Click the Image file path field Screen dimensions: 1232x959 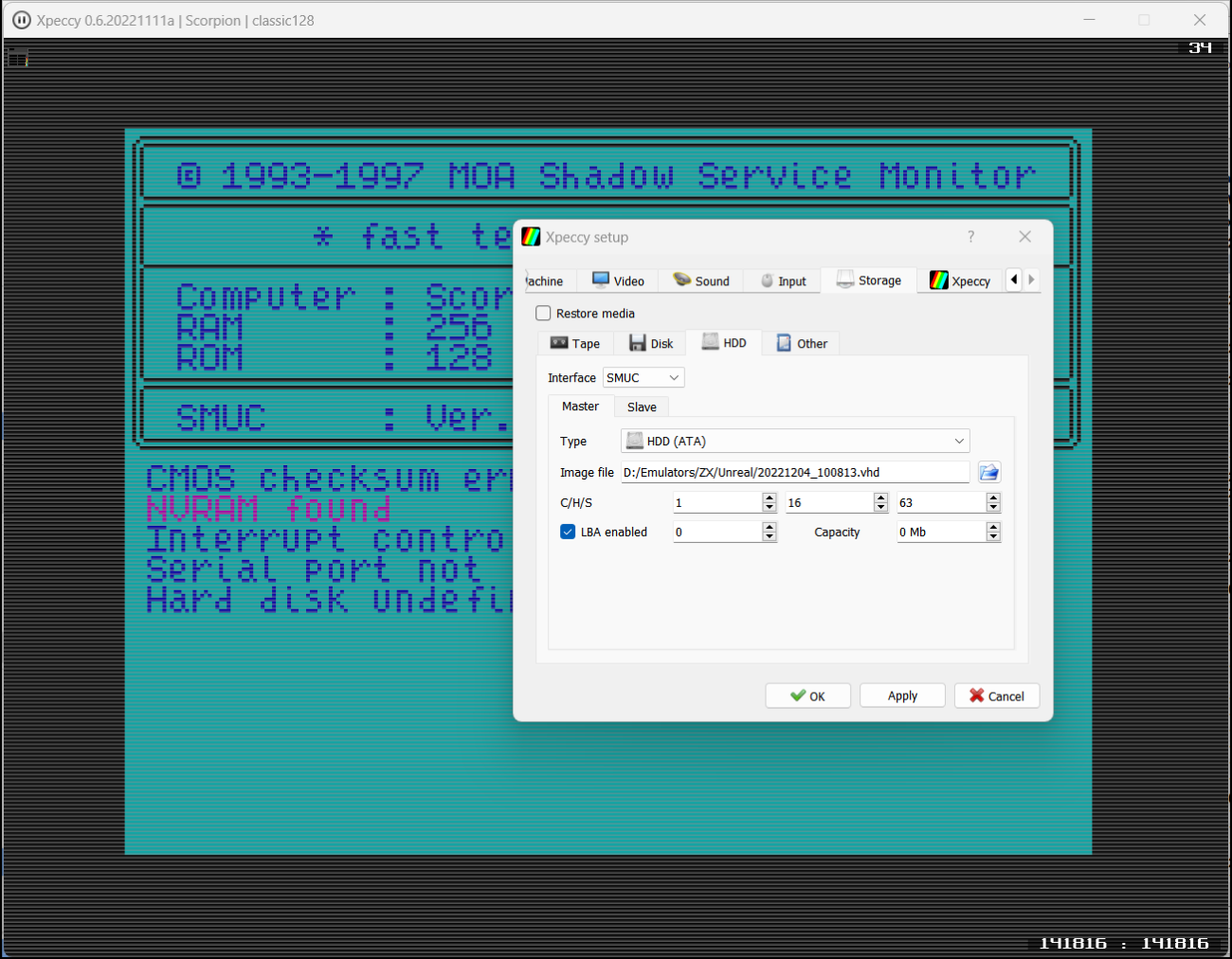(794, 472)
